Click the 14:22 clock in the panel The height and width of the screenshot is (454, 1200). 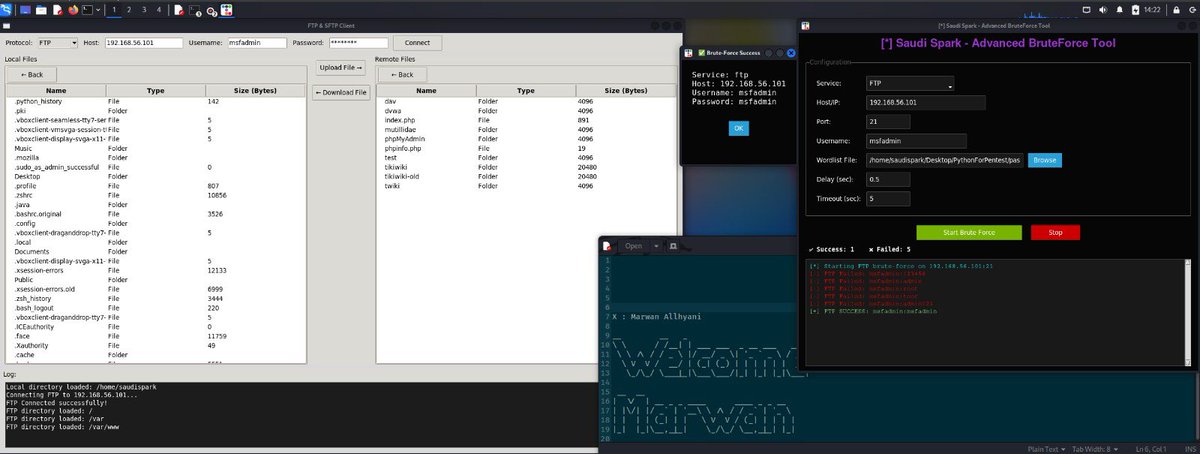(x=1150, y=9)
